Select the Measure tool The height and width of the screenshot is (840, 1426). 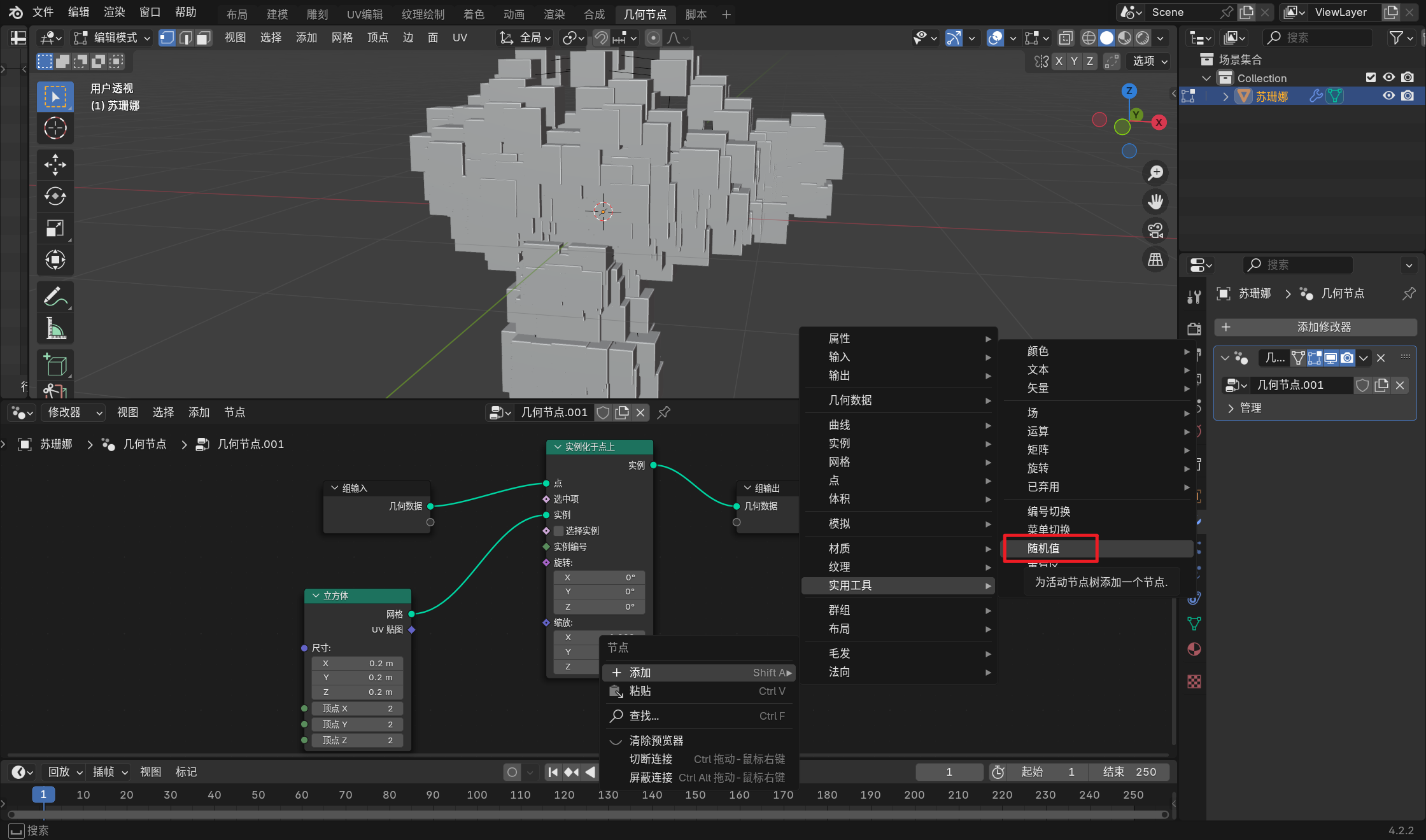pyautogui.click(x=55, y=328)
